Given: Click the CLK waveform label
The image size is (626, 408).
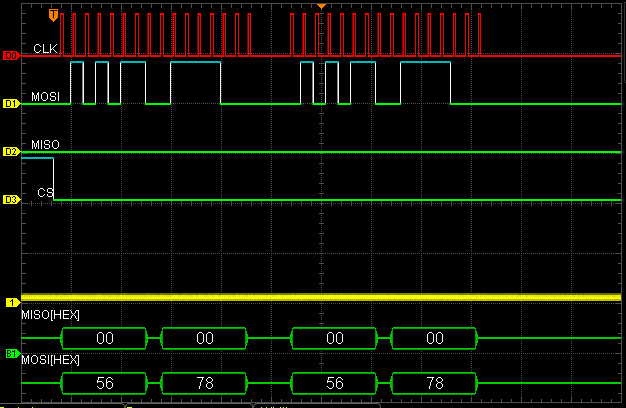Looking at the screenshot, I should [x=45, y=49].
